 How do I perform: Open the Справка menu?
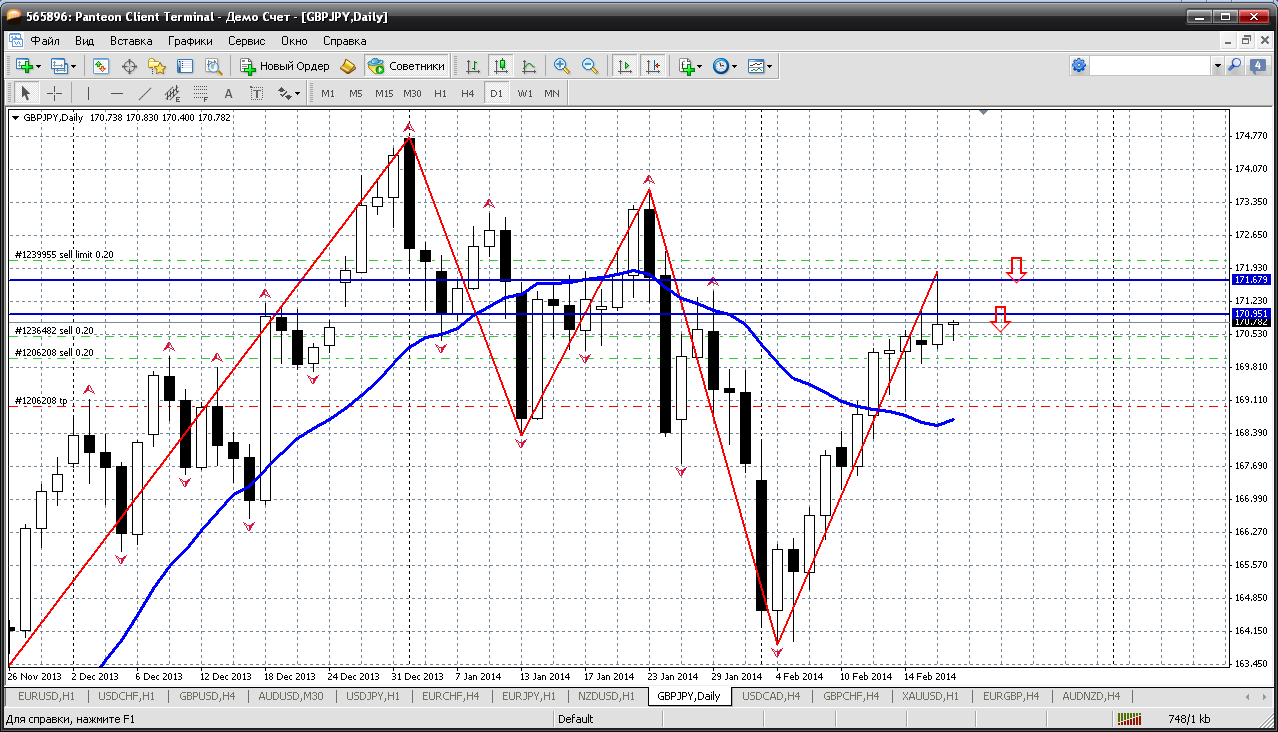click(345, 41)
